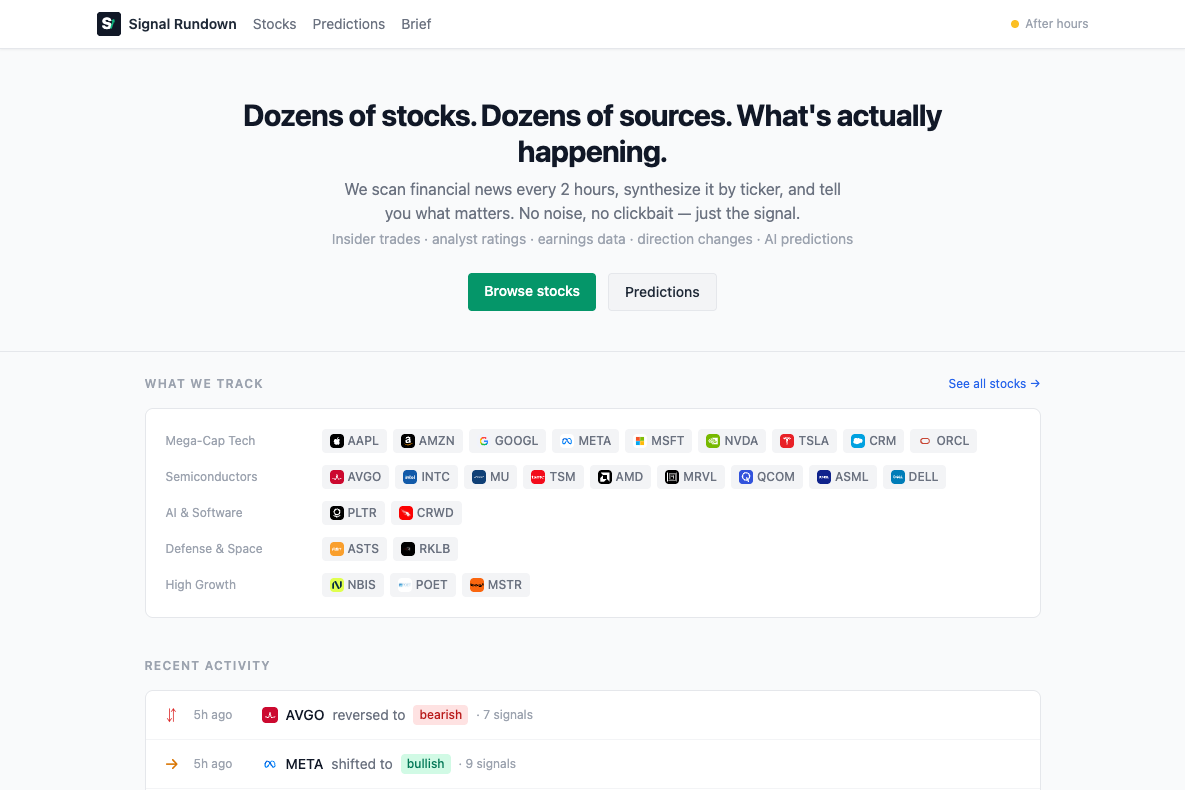The width and height of the screenshot is (1185, 790).
Task: Open the Brief nav item
Action: click(416, 24)
